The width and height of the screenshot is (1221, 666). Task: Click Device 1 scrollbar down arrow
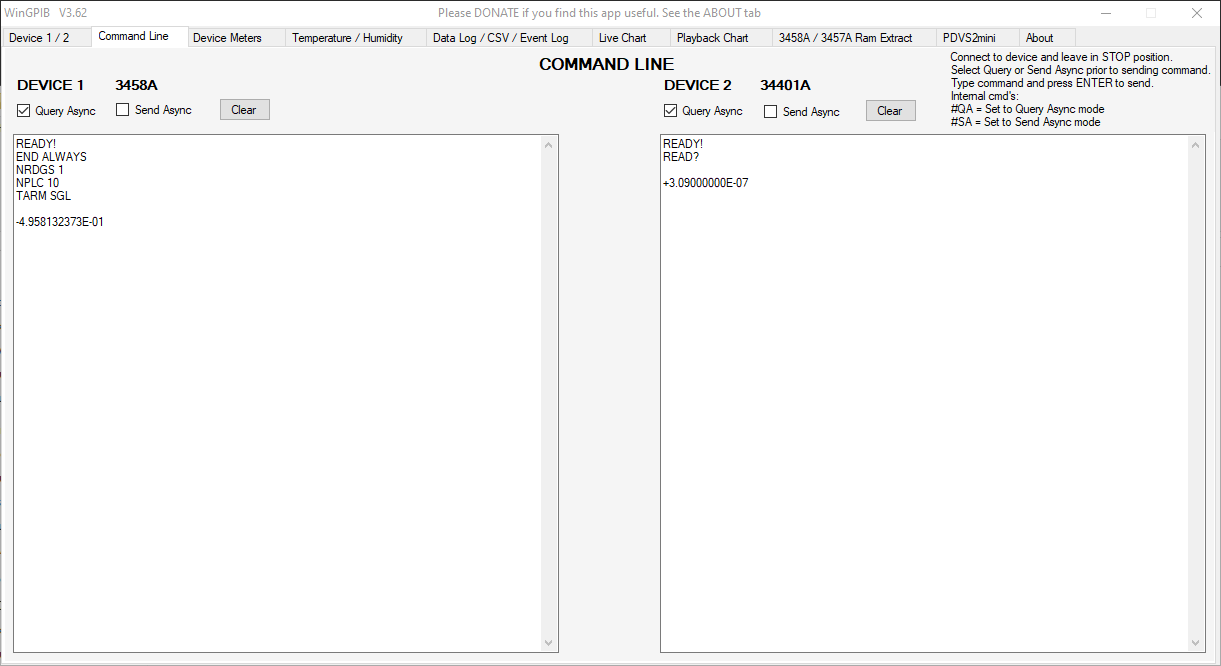[x=548, y=643]
